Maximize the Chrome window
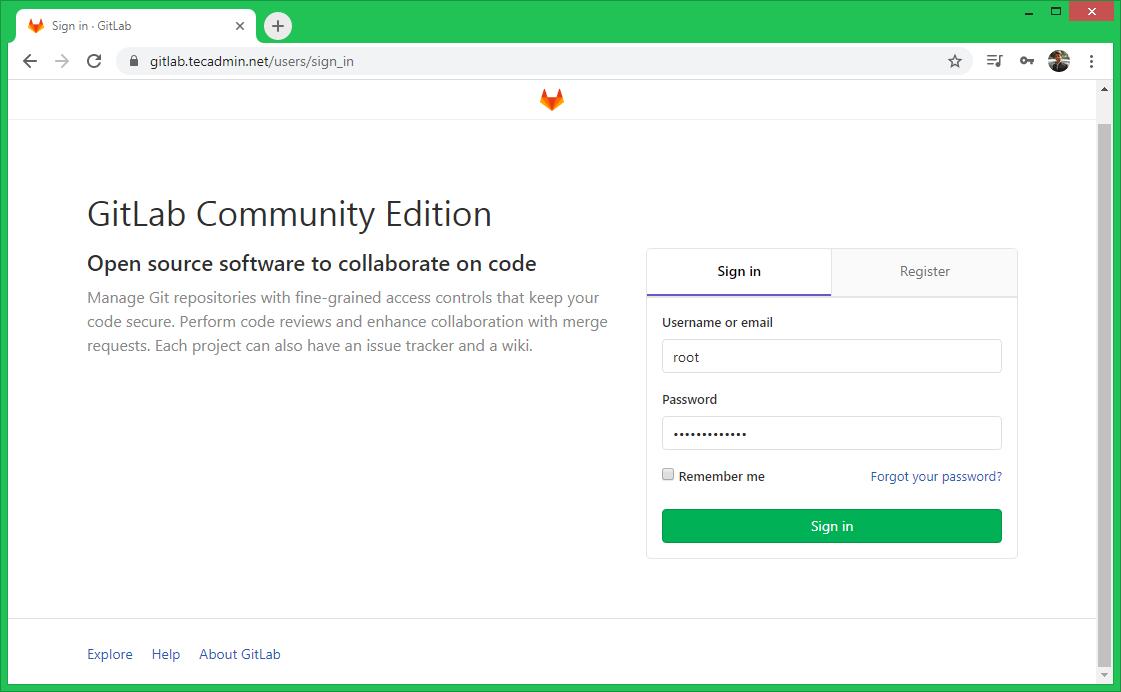The width and height of the screenshot is (1121, 692). (1055, 11)
